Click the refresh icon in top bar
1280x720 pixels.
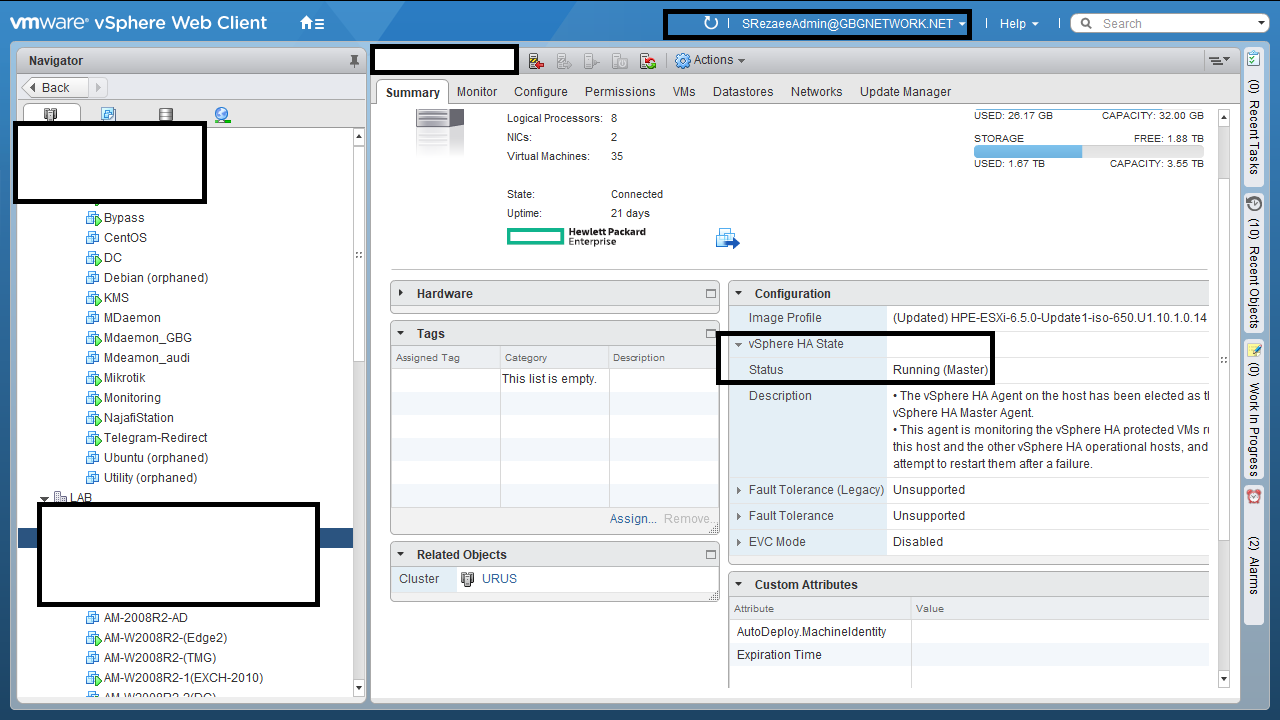click(x=710, y=23)
